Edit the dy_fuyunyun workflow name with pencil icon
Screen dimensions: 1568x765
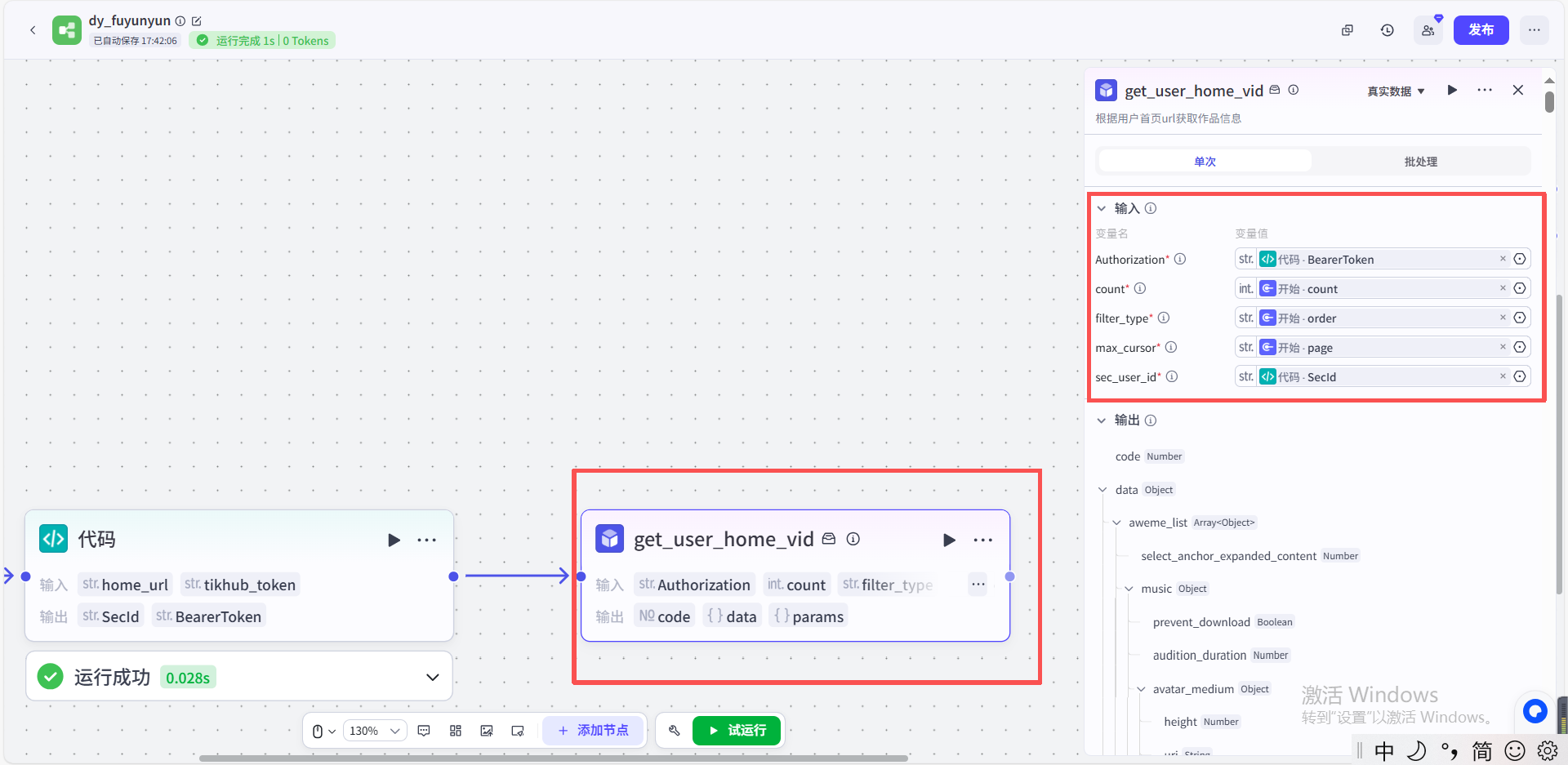point(197,21)
